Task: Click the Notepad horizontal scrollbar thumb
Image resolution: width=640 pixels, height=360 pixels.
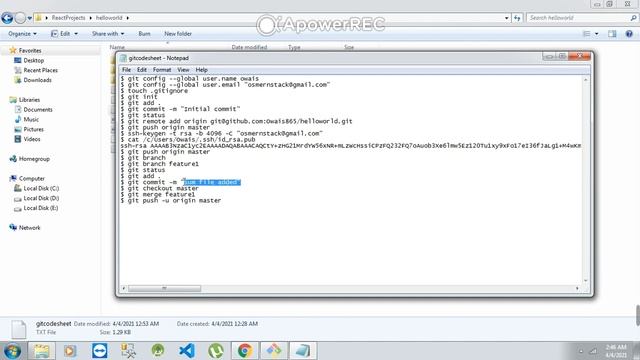Action: click(164, 289)
